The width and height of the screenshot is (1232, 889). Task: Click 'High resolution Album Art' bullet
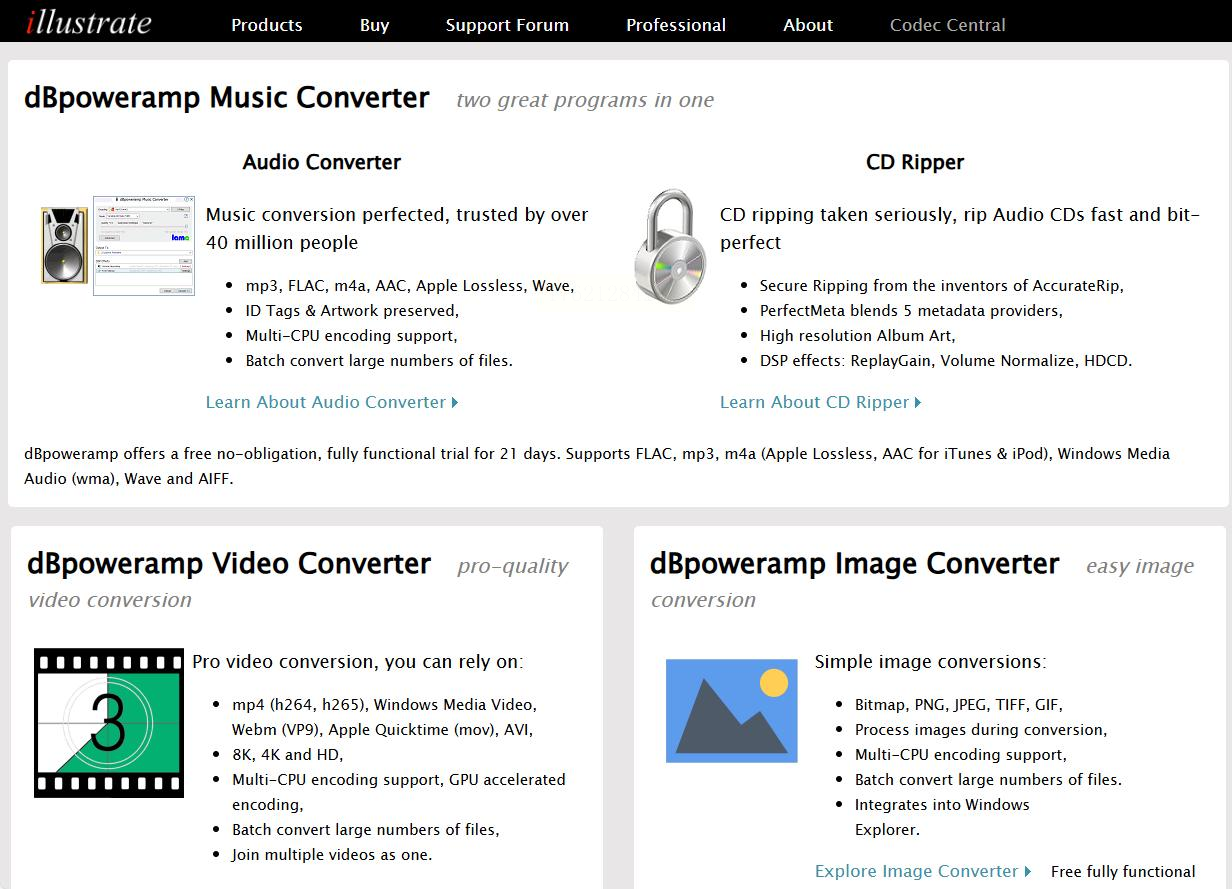[857, 336]
